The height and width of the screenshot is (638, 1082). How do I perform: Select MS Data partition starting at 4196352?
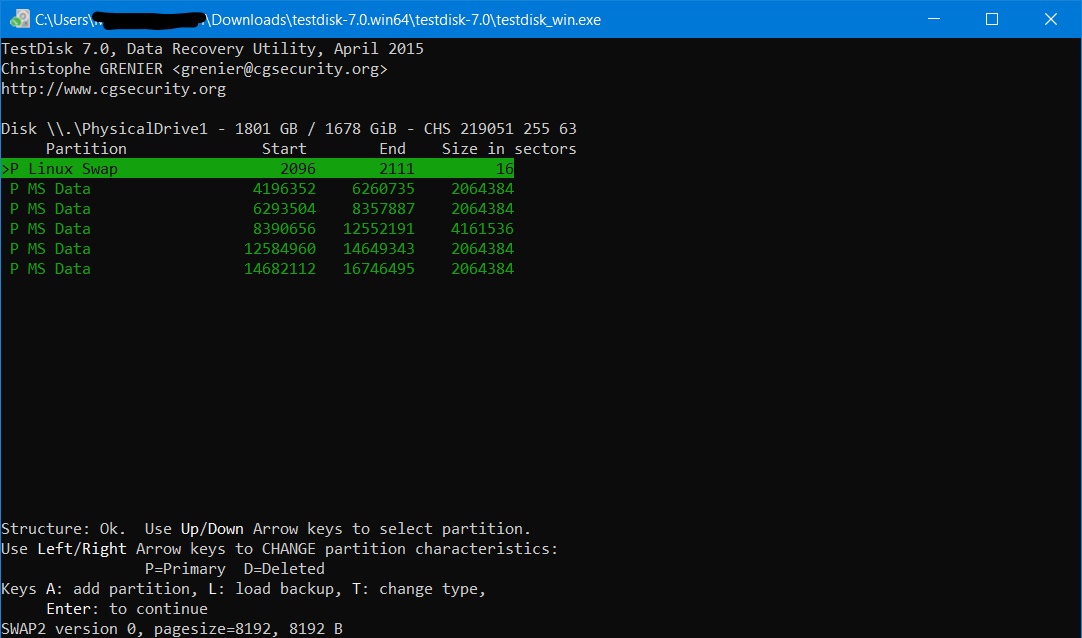262,188
